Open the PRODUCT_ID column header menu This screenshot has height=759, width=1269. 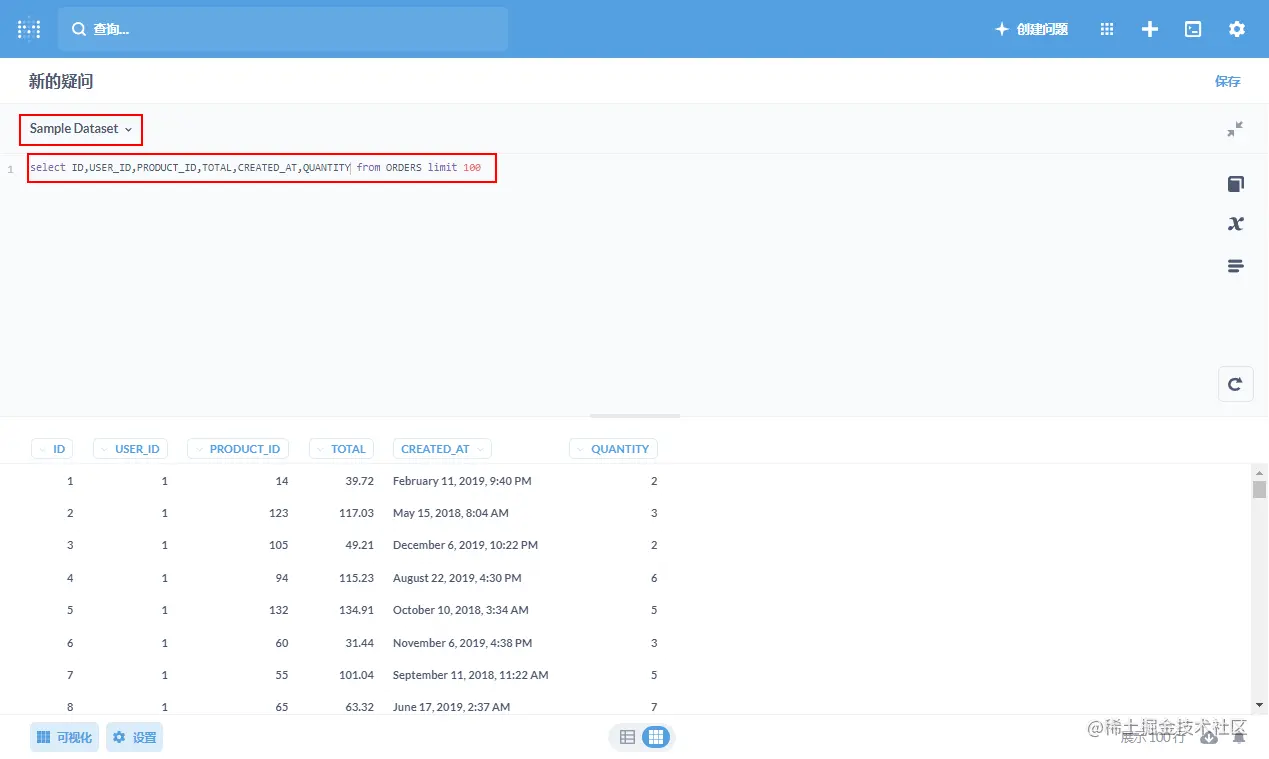[238, 449]
